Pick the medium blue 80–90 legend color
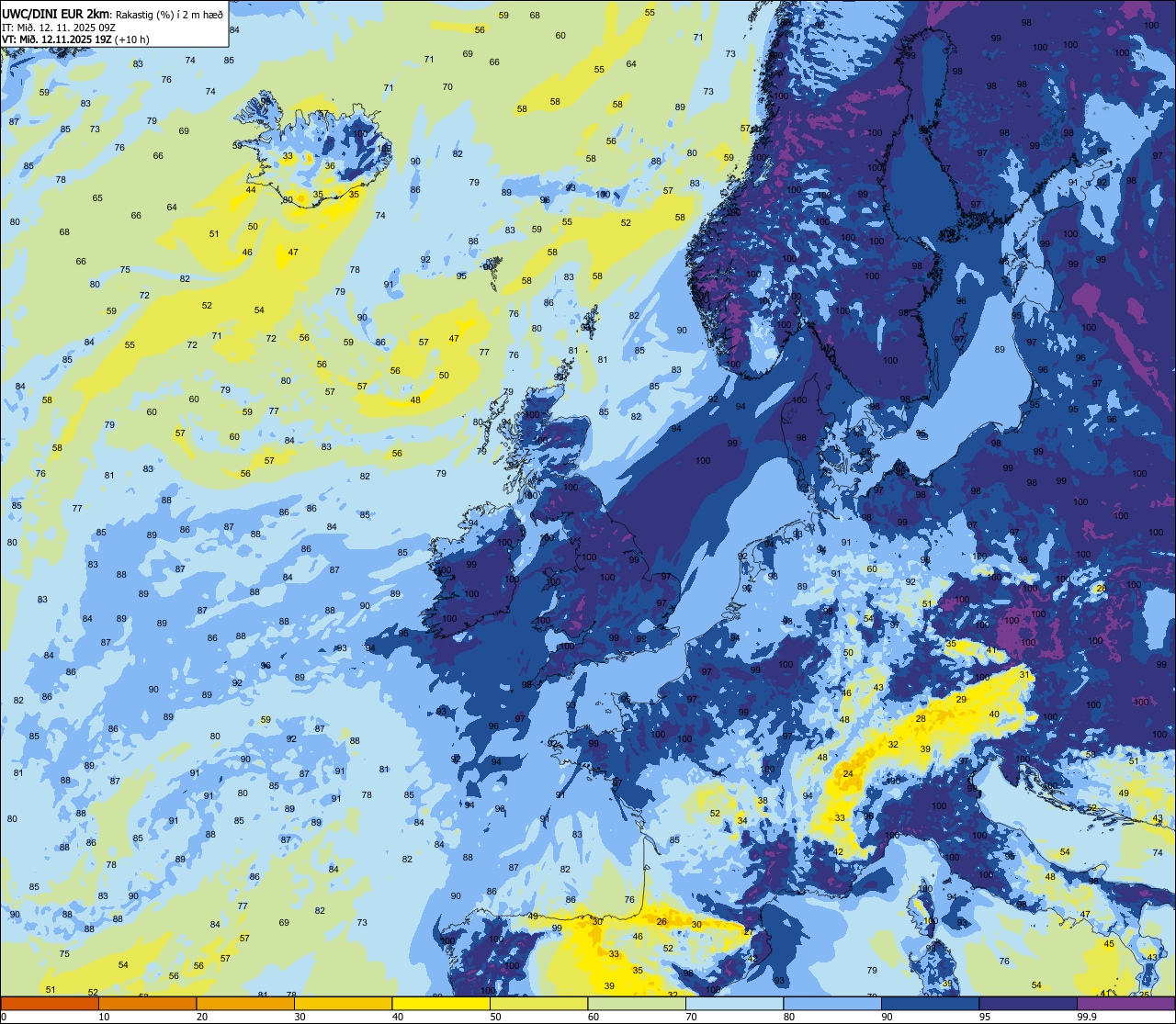This screenshot has width=1176, height=1024. pyautogui.click(x=832, y=1003)
